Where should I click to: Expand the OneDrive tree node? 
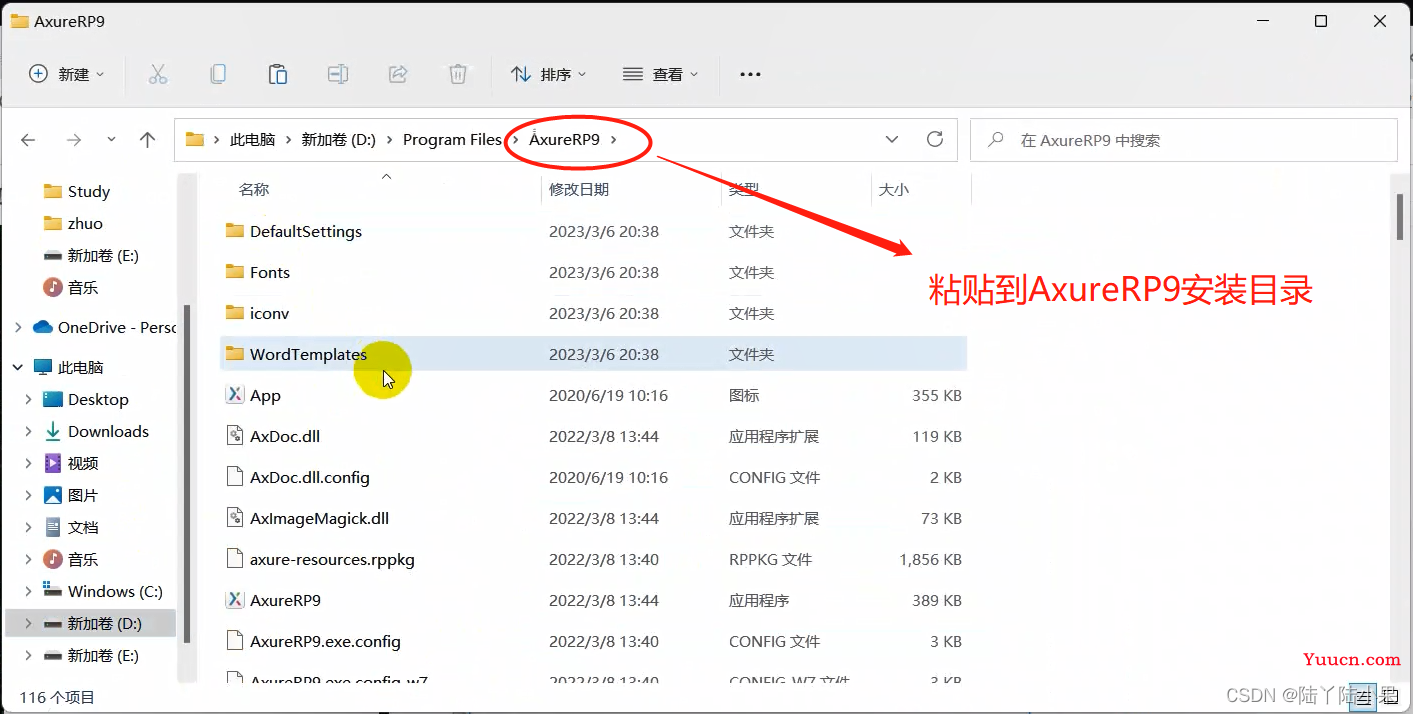click(x=18, y=327)
